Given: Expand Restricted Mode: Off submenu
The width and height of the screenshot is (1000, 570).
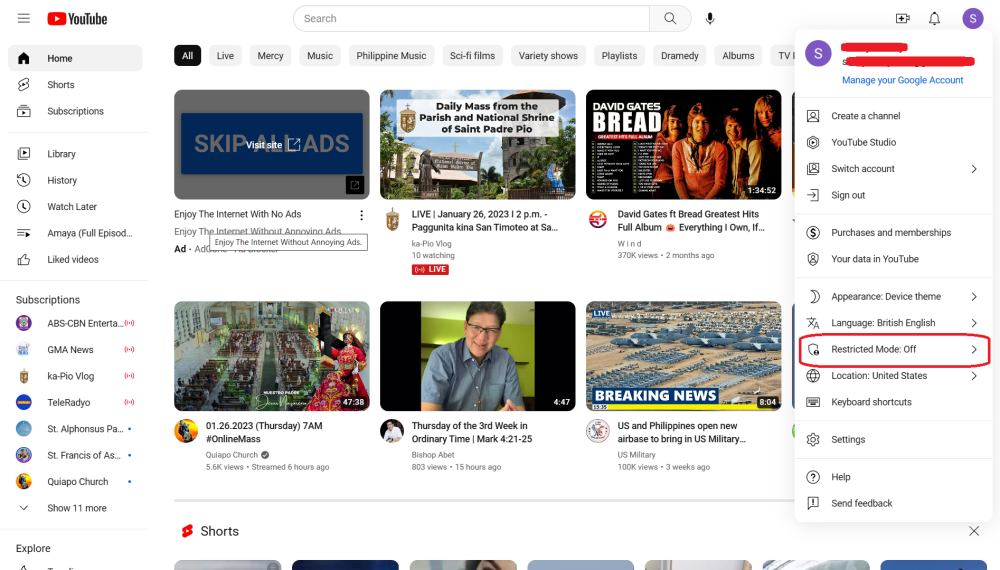Looking at the screenshot, I should [x=893, y=349].
